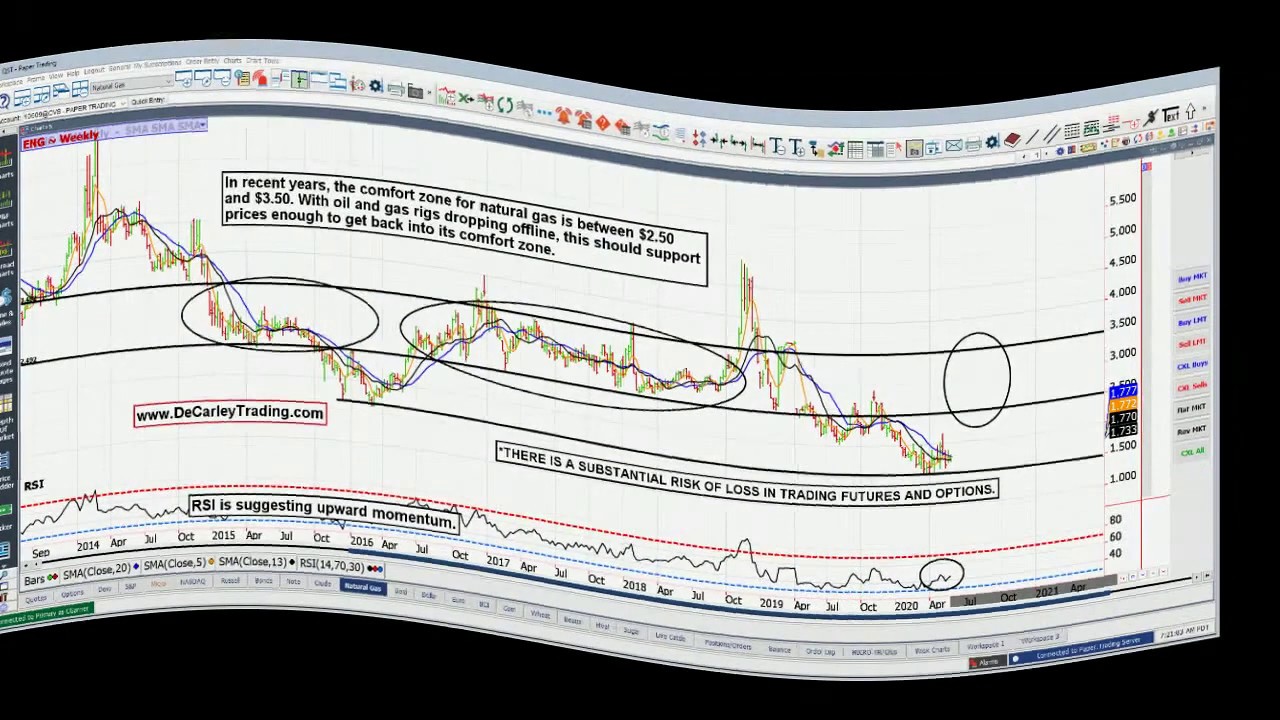Open the Logout menu item
The height and width of the screenshot is (720, 1280).
point(94,71)
